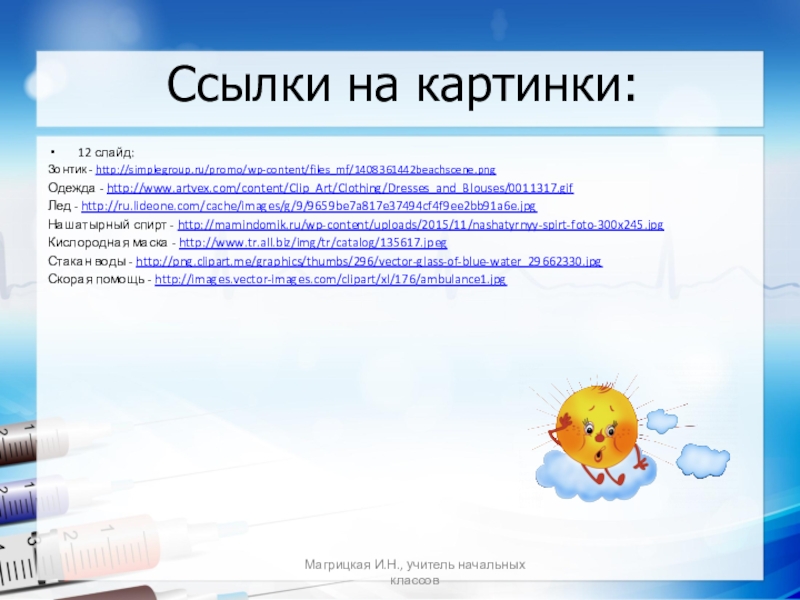The height and width of the screenshot is (600, 800).
Task: Select the slide title "Ссылки на картинки:"
Action: pyautogui.click(x=400, y=87)
